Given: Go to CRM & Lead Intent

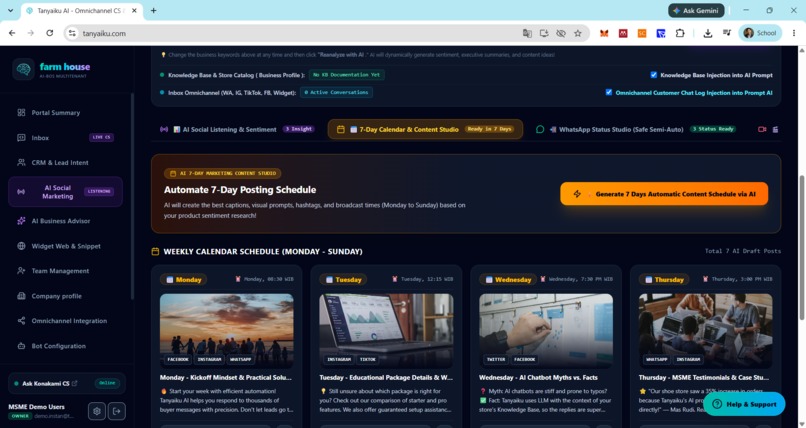Looking at the screenshot, I should coord(60,162).
